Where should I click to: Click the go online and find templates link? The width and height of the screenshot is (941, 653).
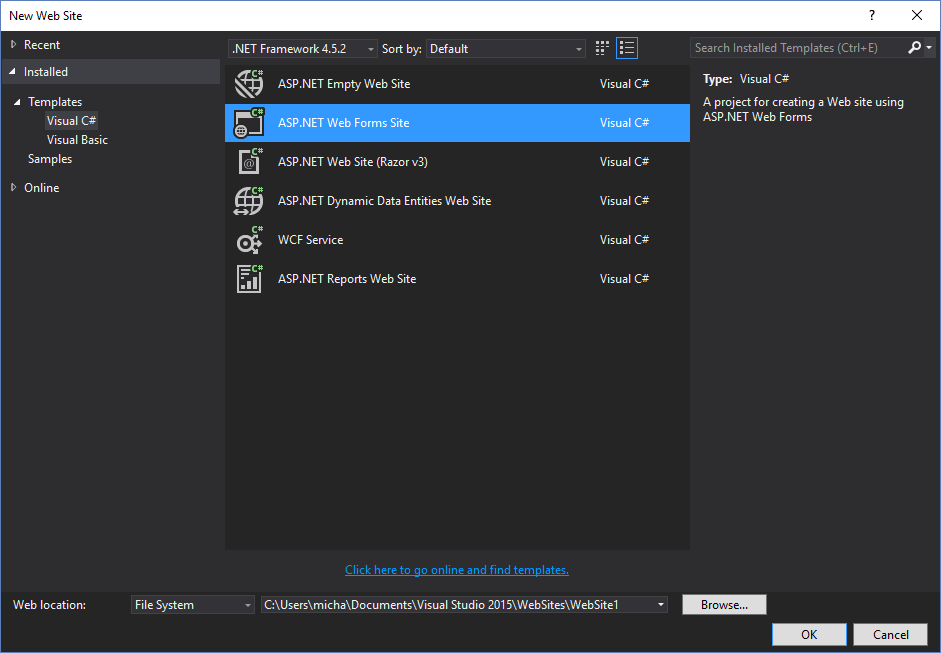[x=457, y=570]
